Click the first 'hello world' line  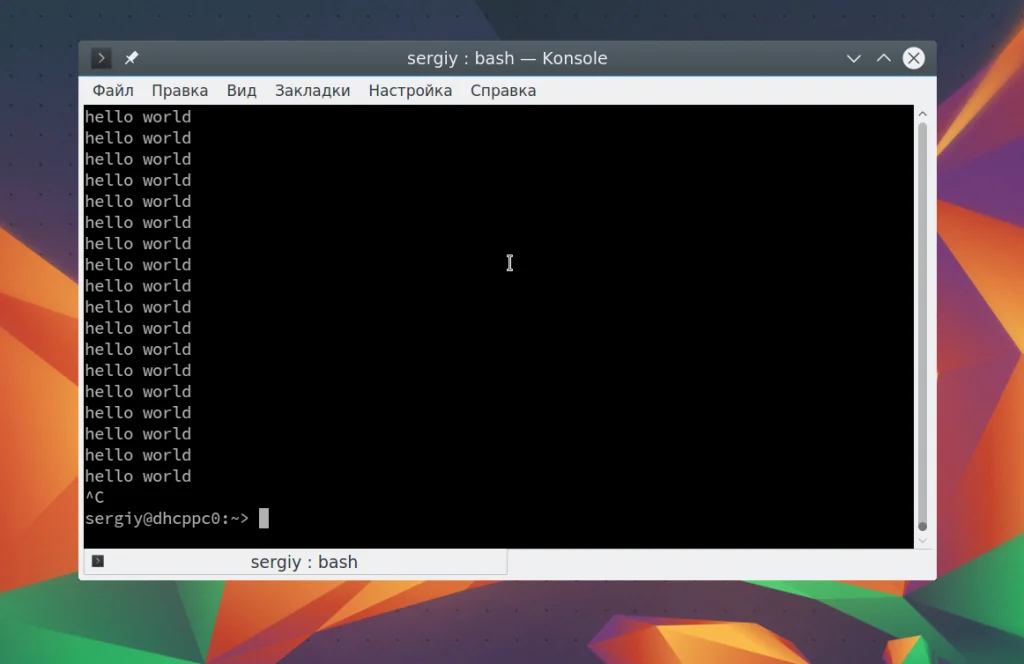(x=138, y=117)
